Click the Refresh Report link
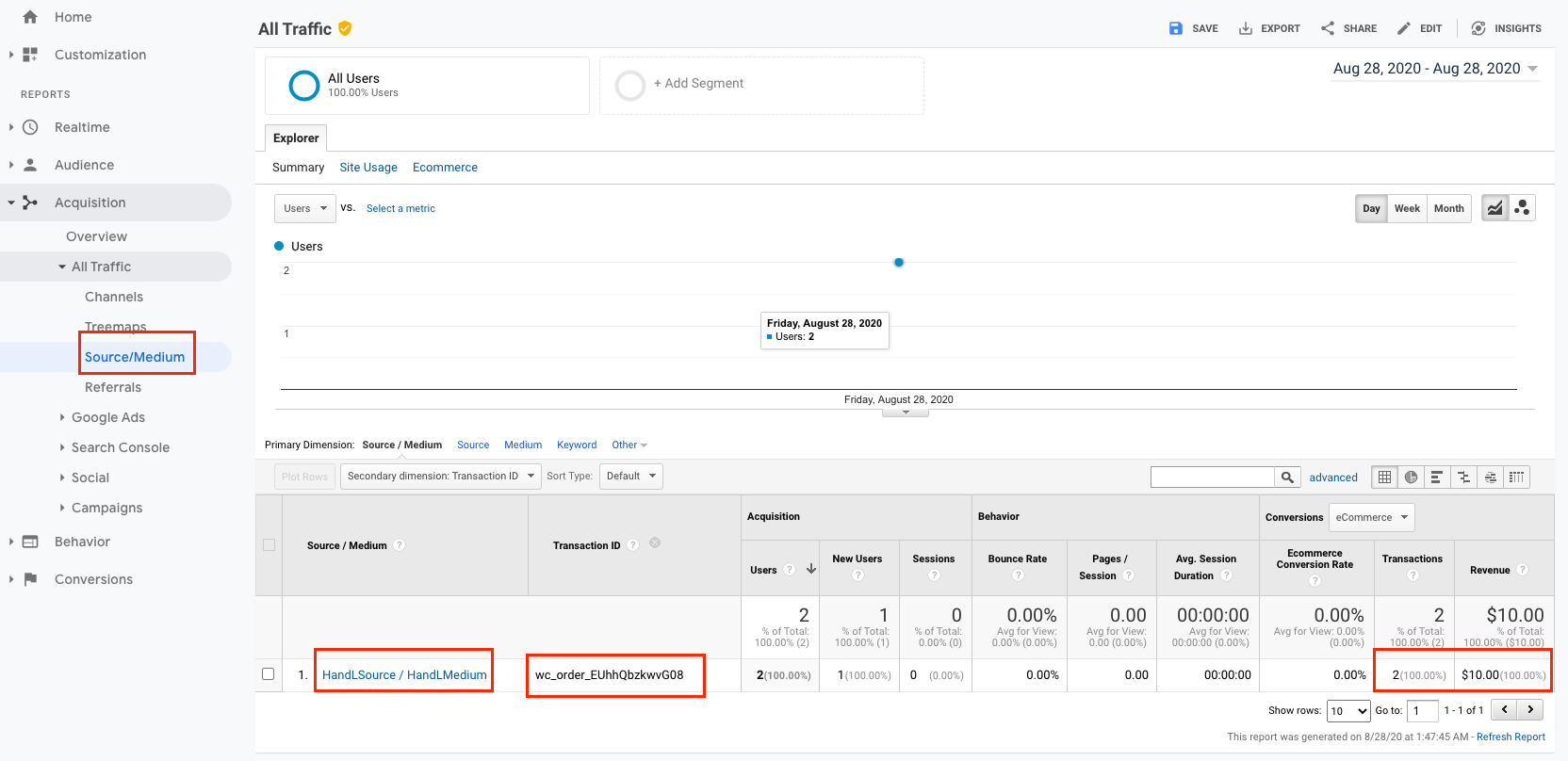1568x761 pixels. 1511,737
